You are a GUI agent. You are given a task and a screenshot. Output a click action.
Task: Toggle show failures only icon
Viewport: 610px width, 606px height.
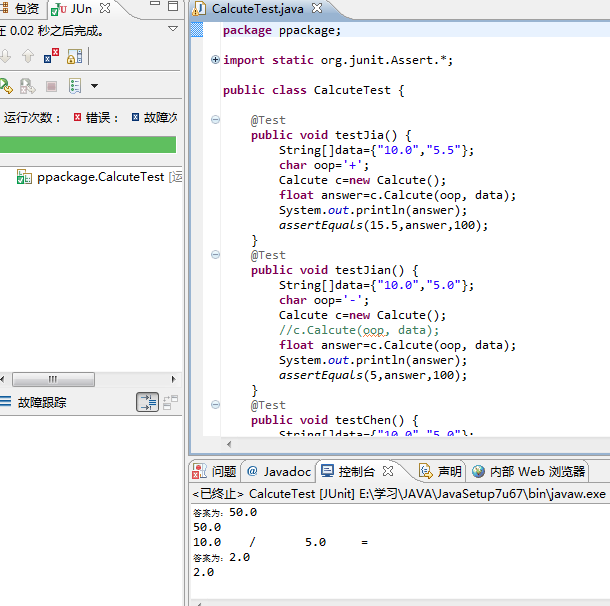(51, 56)
